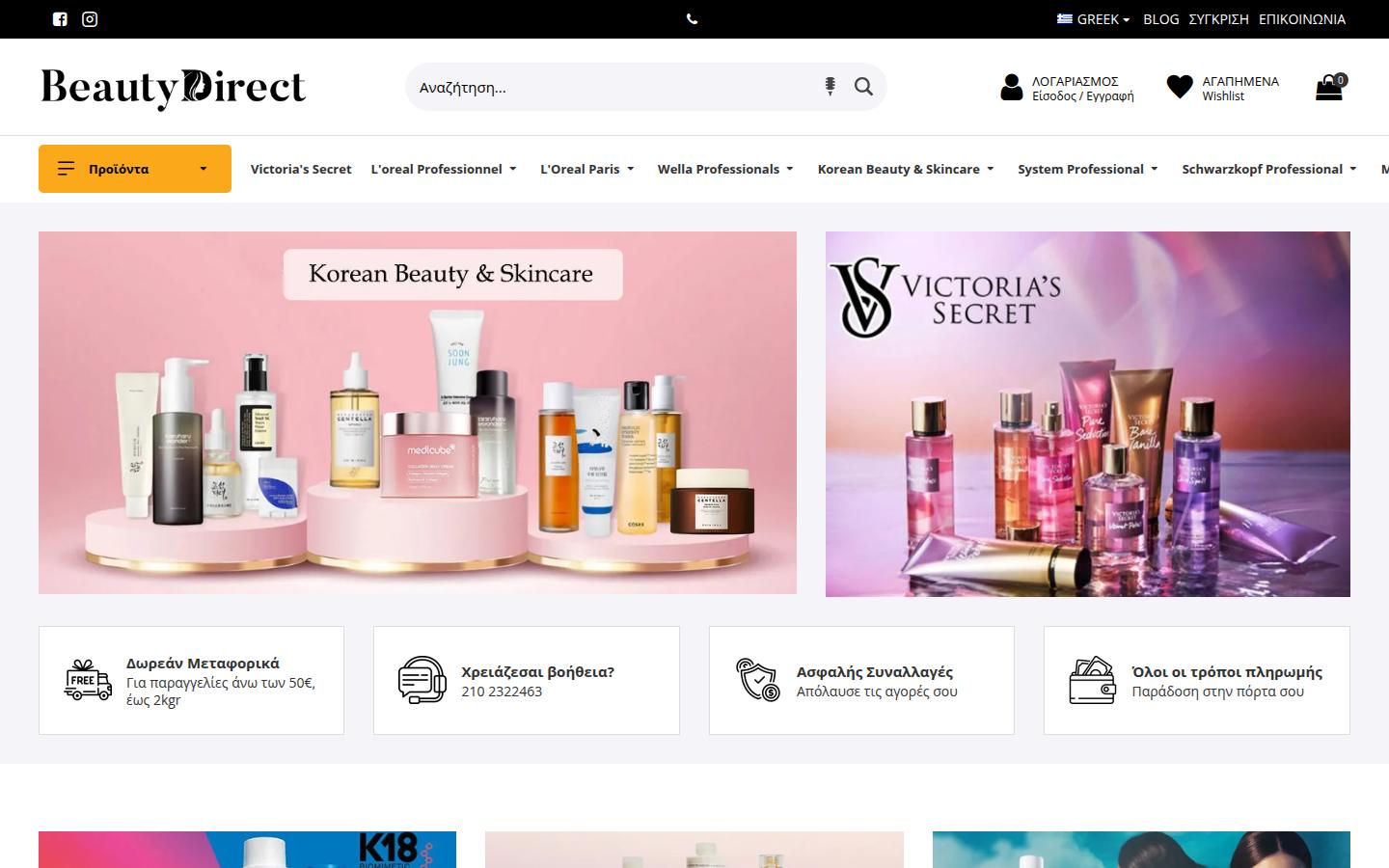1389x868 pixels.
Task: Click the payment wallet icon
Action: pos(1093,680)
